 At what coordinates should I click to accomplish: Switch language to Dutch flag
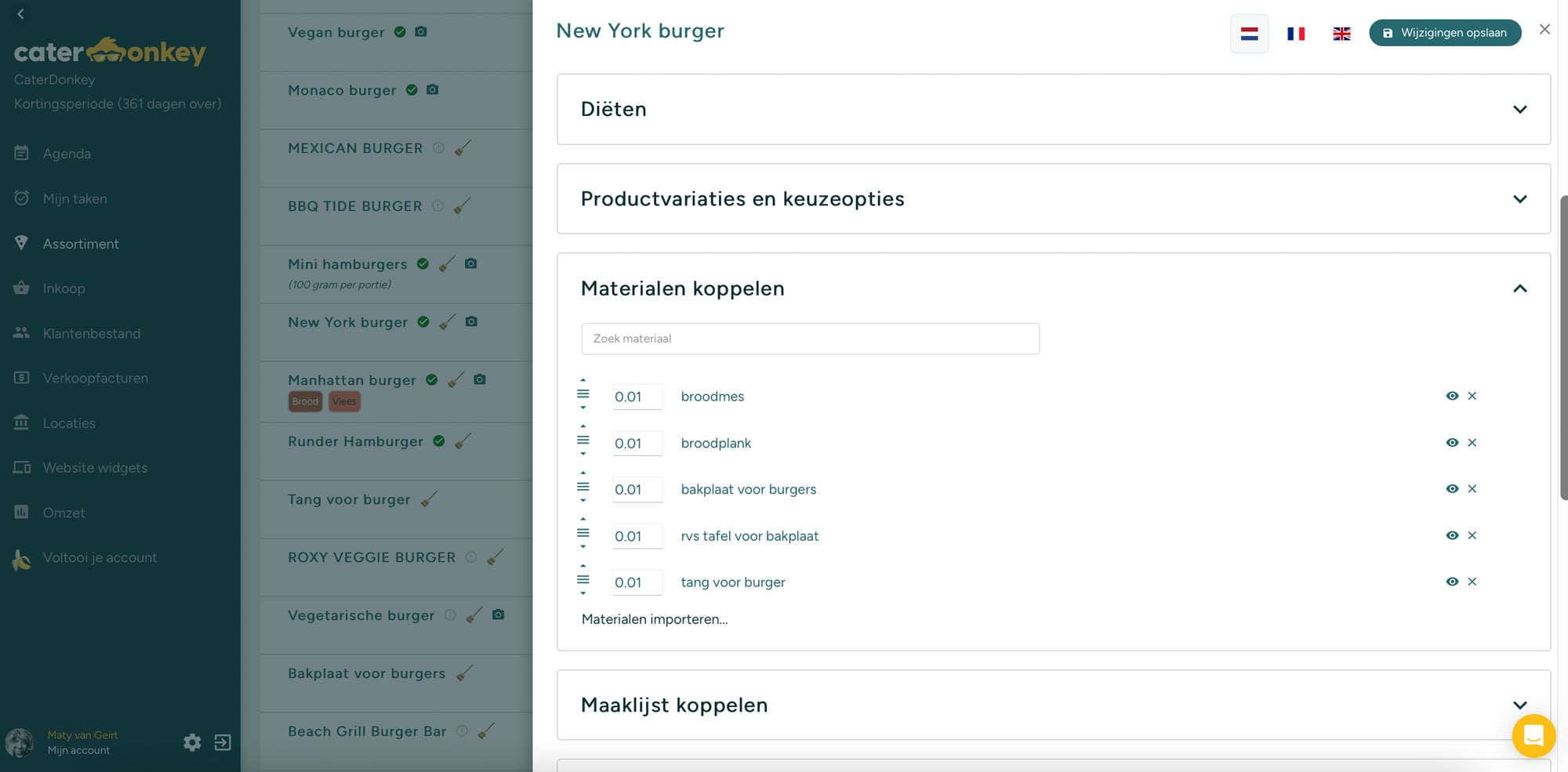click(1249, 34)
